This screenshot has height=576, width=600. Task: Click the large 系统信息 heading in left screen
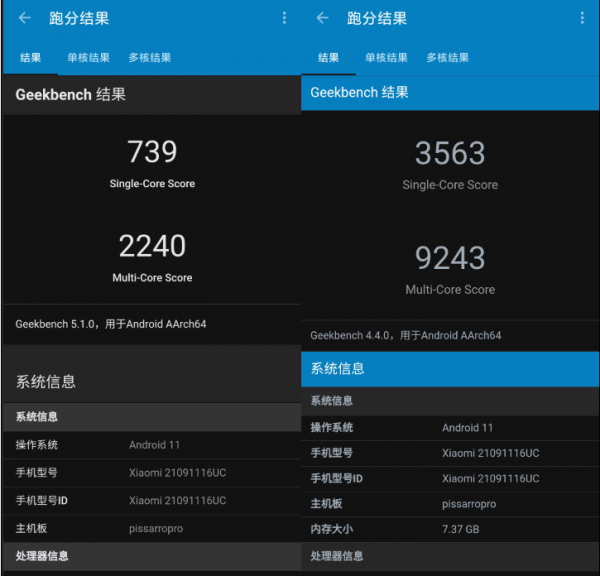(46, 382)
